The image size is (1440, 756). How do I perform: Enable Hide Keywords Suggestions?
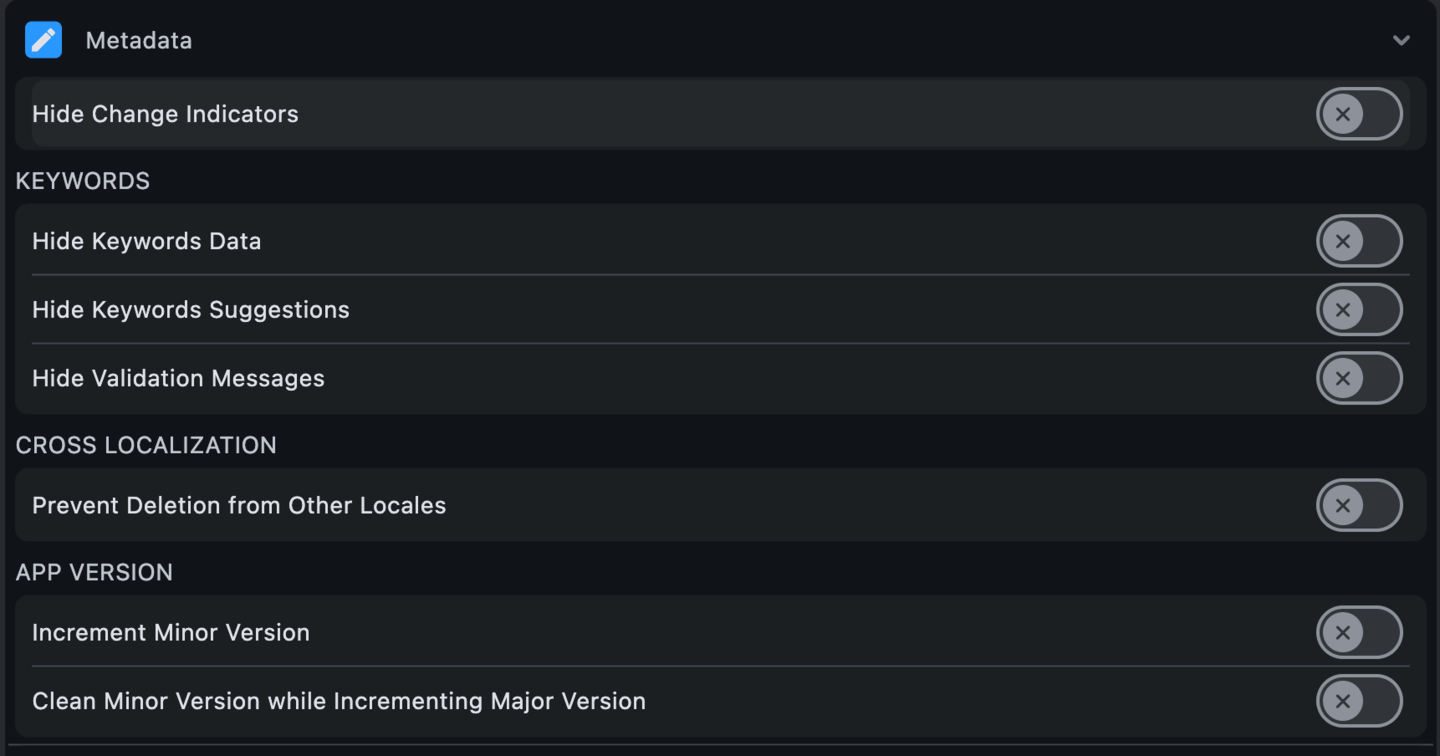(1360, 309)
